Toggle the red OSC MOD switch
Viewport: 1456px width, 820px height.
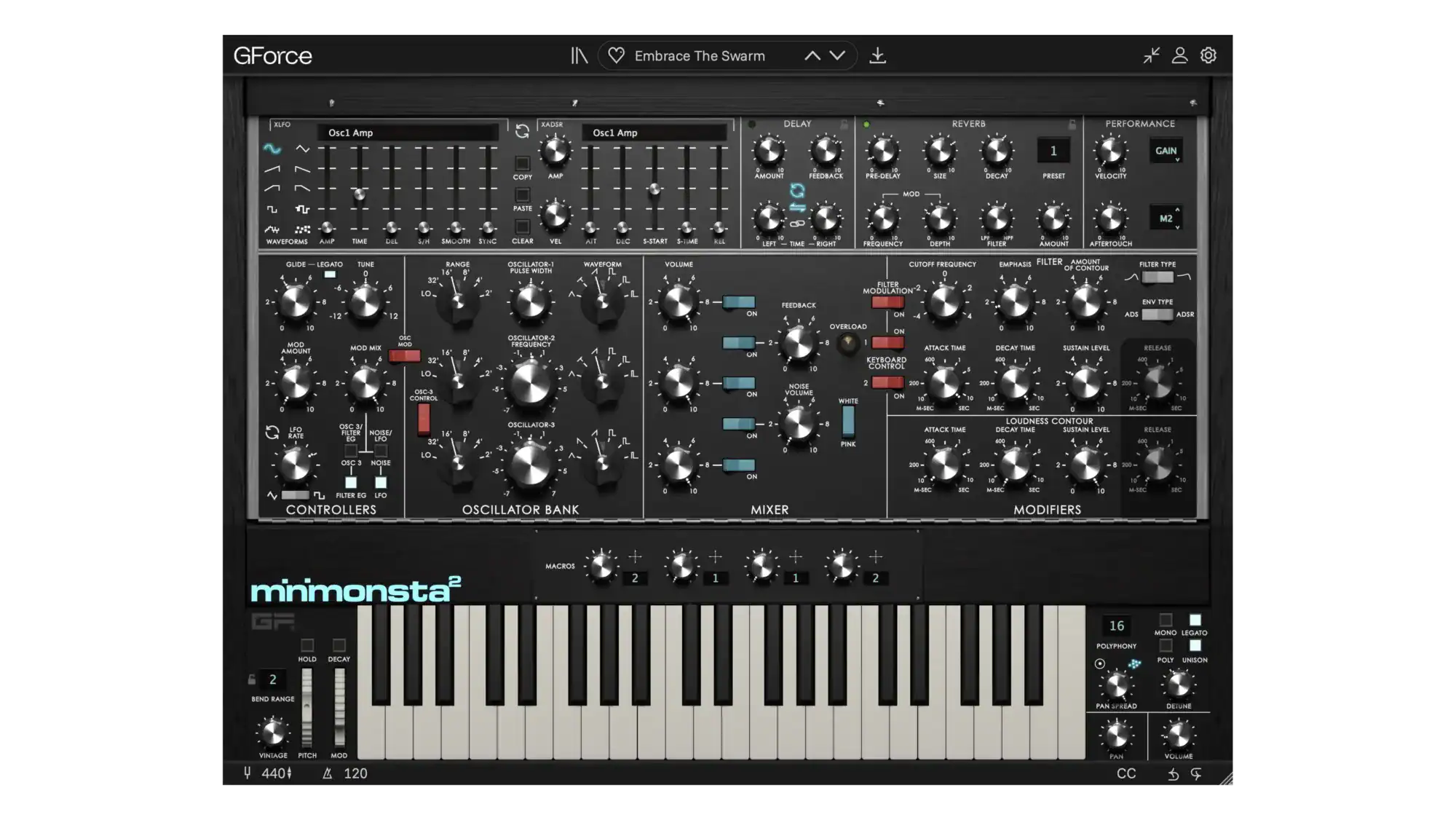404,356
